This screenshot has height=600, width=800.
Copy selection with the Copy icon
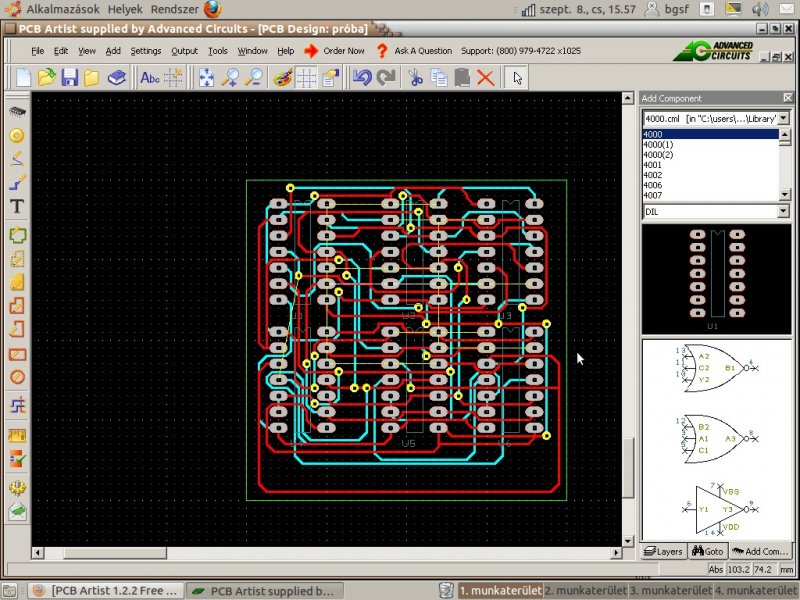click(x=439, y=78)
